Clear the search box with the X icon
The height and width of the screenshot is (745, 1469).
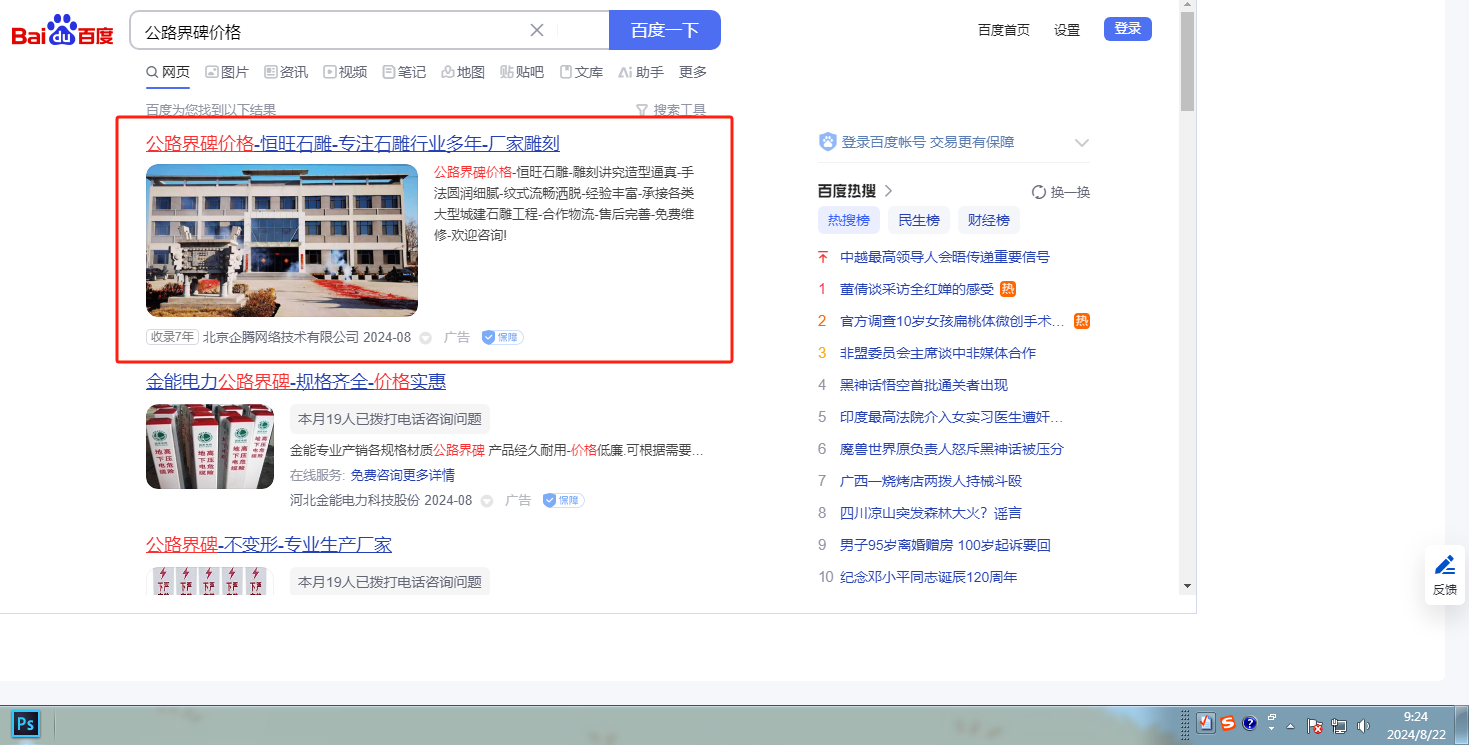537,30
